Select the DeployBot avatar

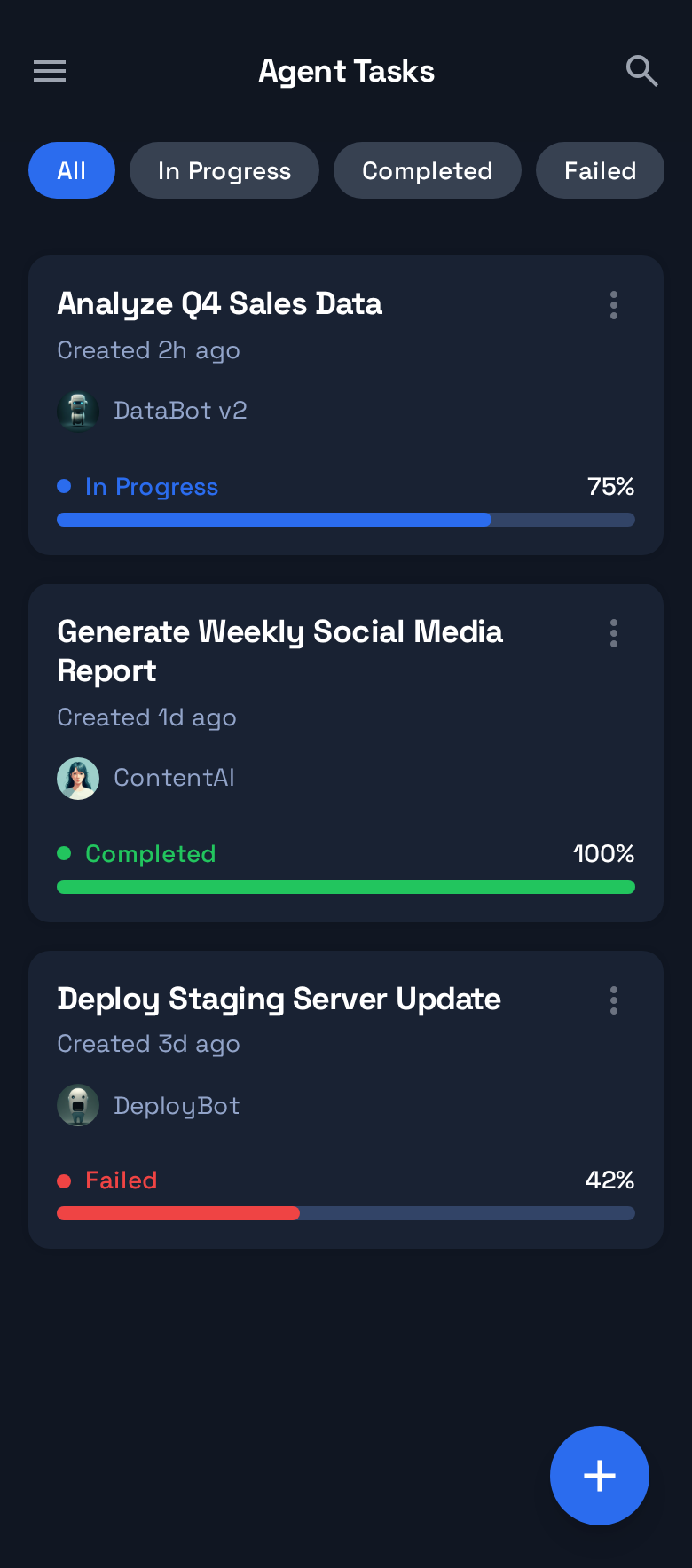coord(78,1106)
